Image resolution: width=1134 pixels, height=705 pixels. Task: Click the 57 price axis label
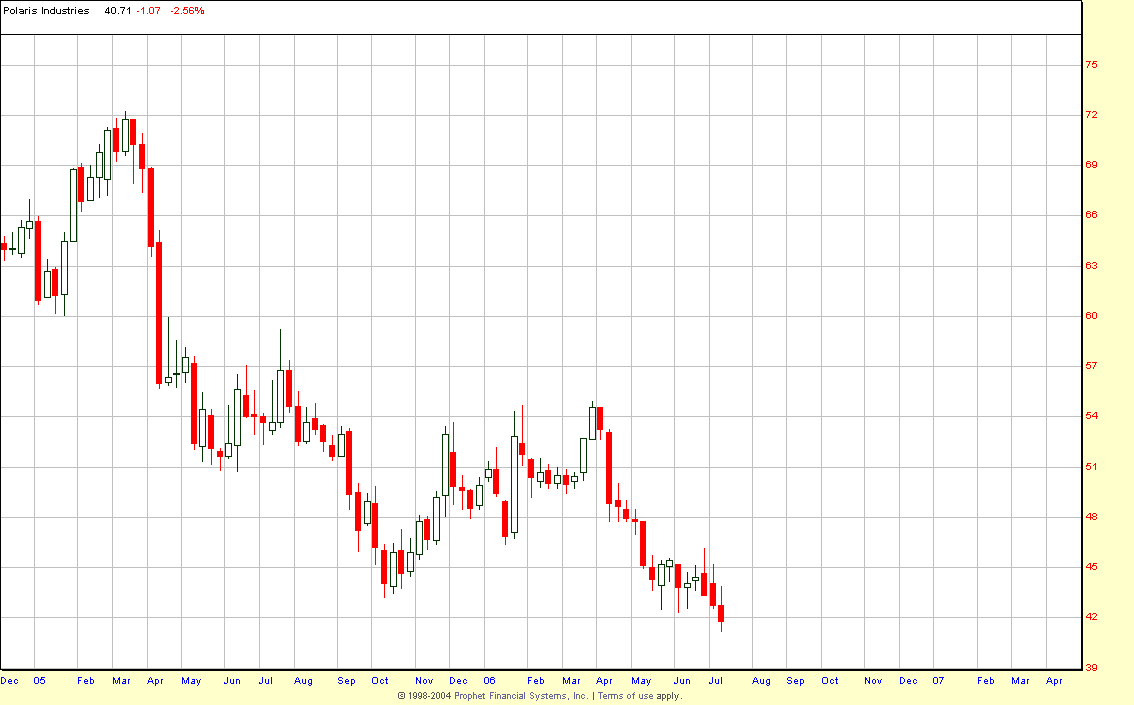tap(1091, 366)
